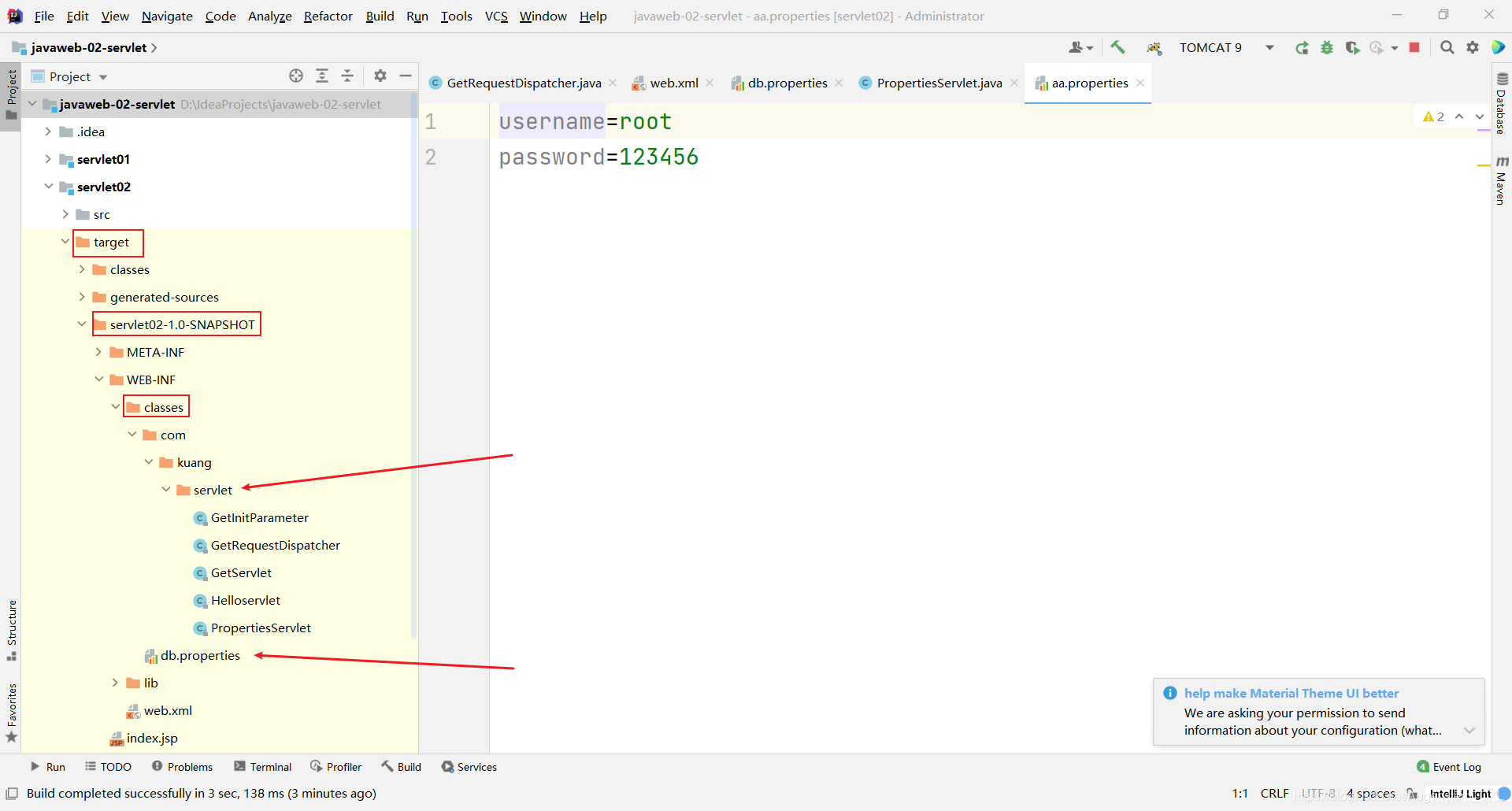1512x811 pixels.
Task: Switch to the PropertiesServlet.java tab
Action: (939, 83)
